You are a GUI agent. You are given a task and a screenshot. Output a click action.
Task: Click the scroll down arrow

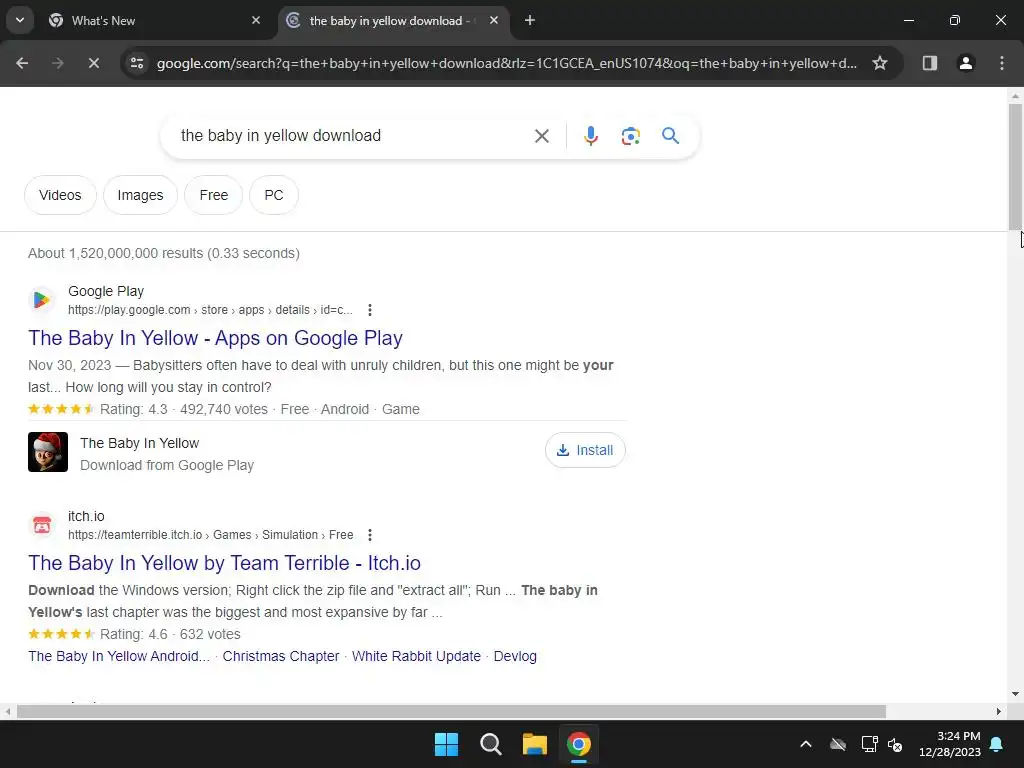click(1016, 694)
